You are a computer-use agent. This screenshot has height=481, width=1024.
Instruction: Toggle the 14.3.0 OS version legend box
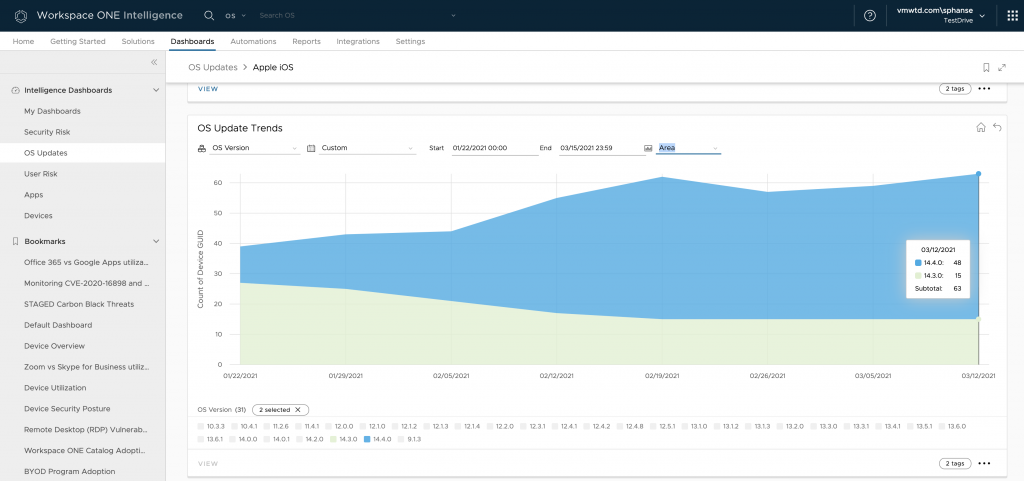point(333,439)
